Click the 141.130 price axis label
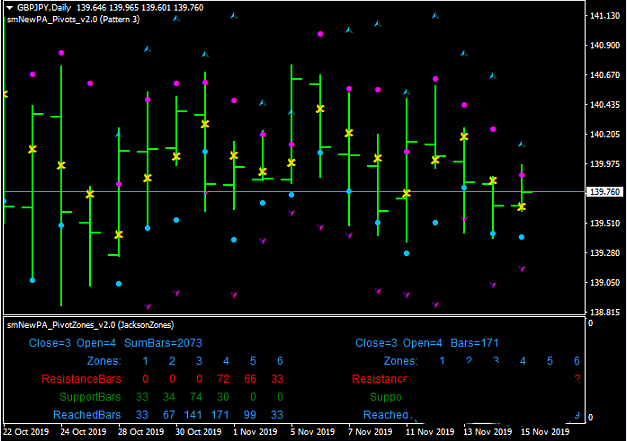Screen dimensions: 627x441 [603, 16]
